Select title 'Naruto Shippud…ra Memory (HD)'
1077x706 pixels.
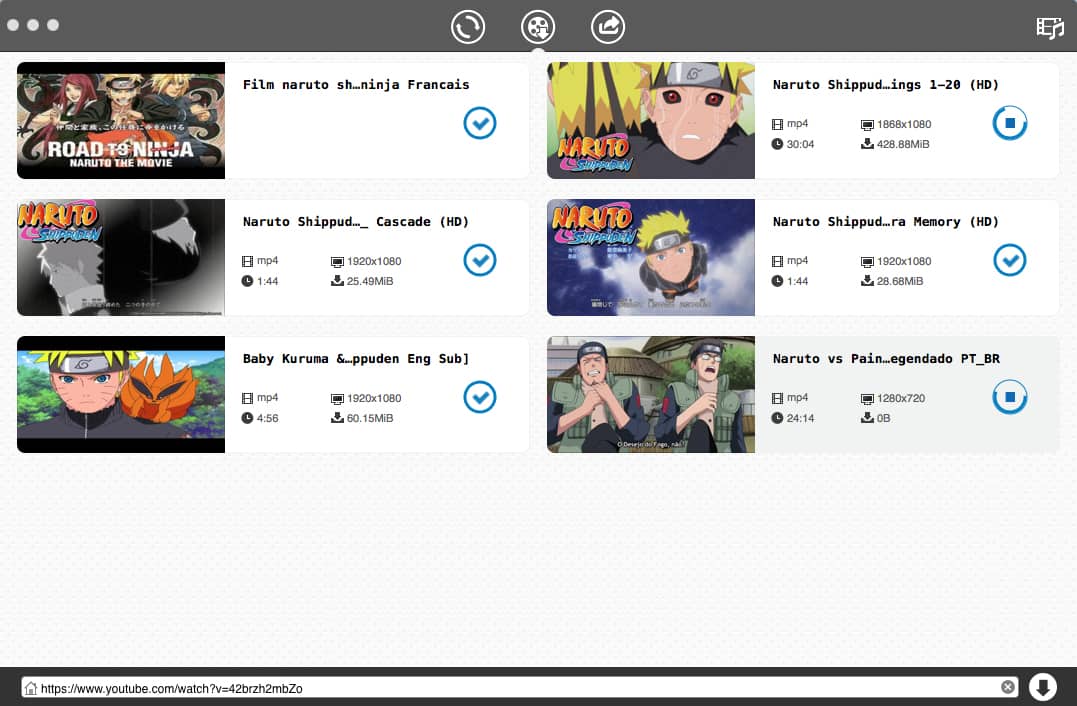point(885,222)
